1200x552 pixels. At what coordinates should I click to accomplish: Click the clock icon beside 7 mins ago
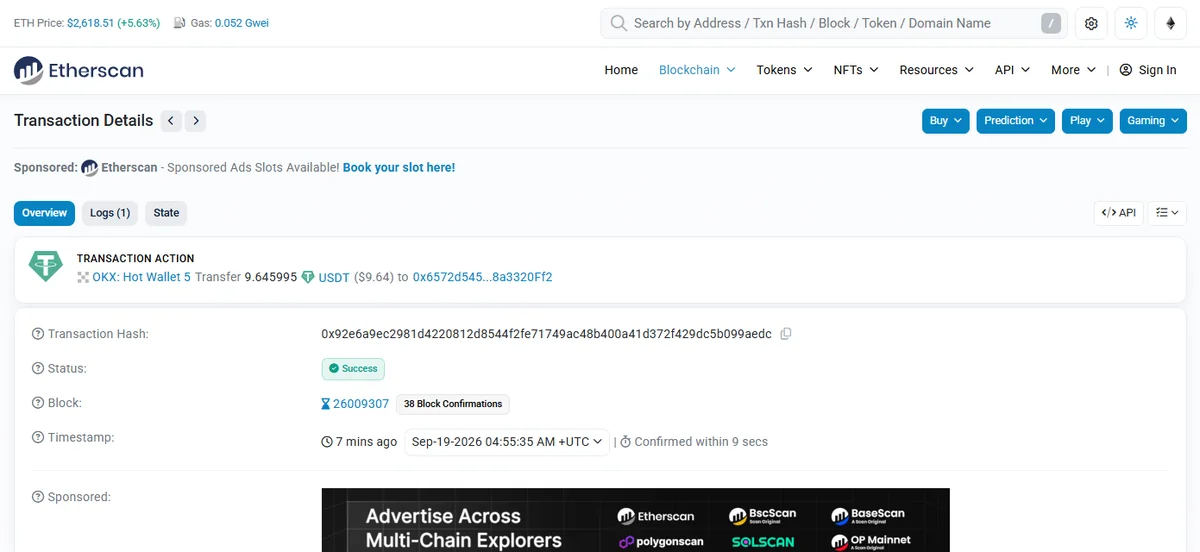pos(327,442)
